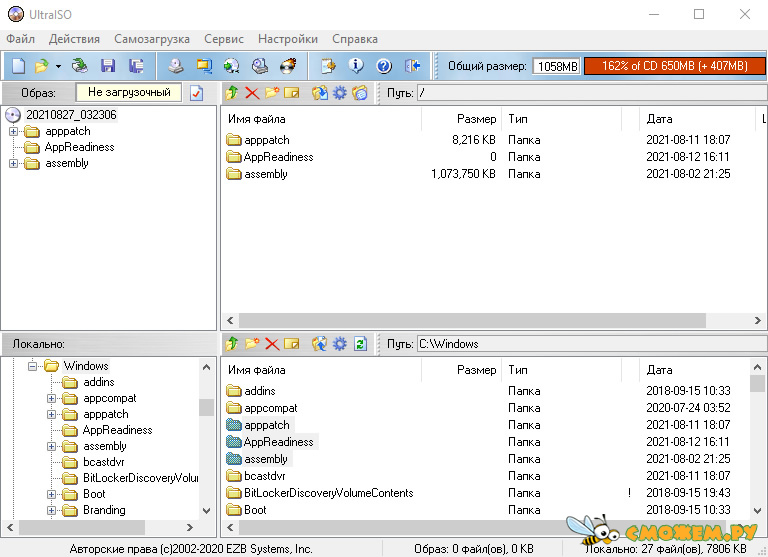Image resolution: width=768 pixels, height=557 pixels.
Task: Click the rename icon in local panel toolbar
Action: [291, 344]
